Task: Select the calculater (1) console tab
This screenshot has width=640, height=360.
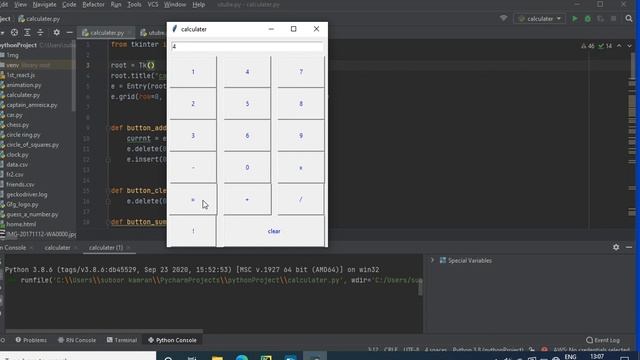Action: [106, 248]
